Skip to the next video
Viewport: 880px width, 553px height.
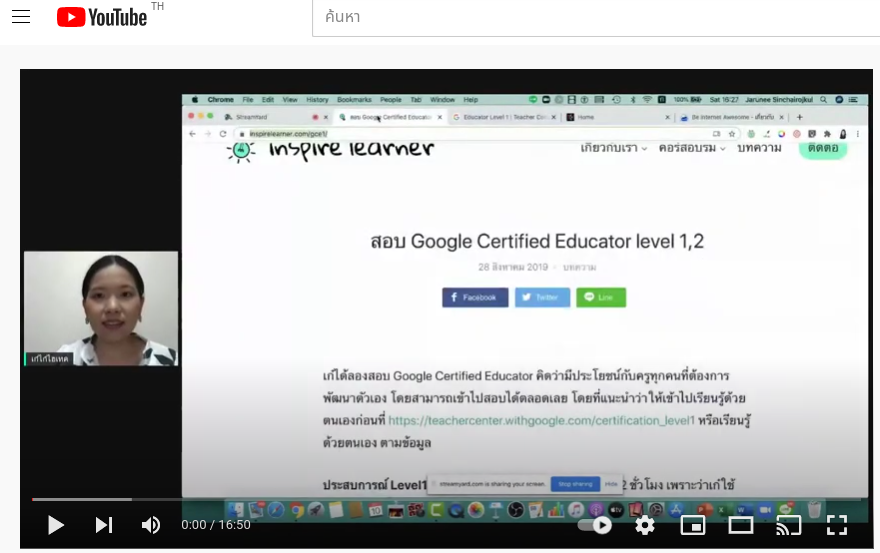pos(104,525)
